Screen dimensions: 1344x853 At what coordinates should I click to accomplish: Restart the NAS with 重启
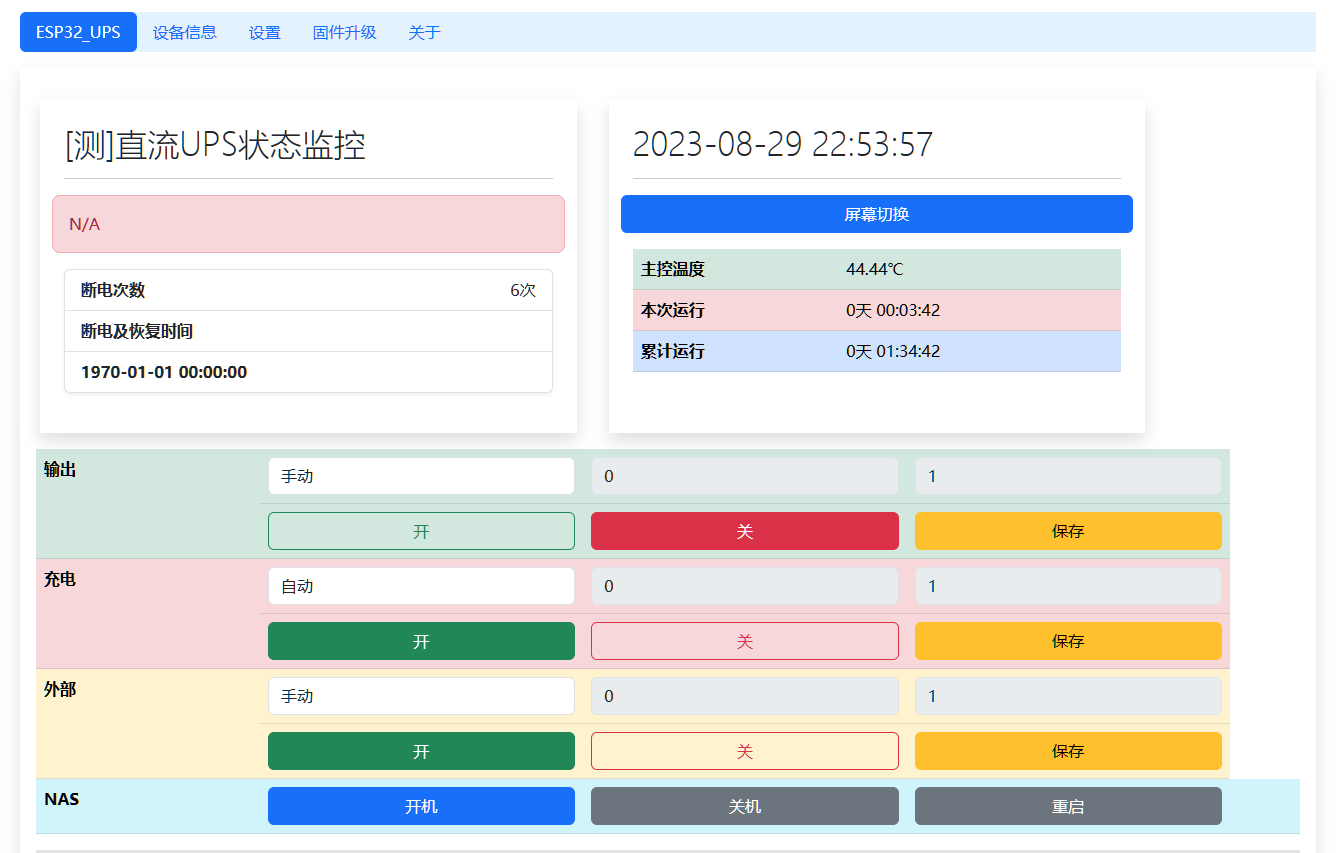click(1068, 806)
